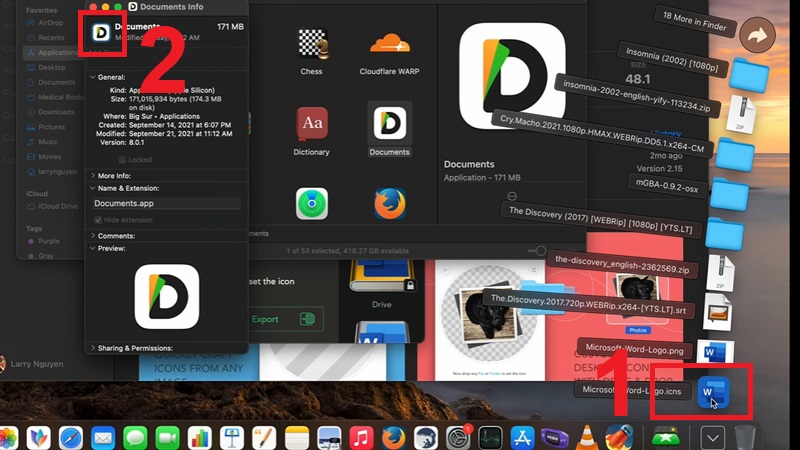The height and width of the screenshot is (450, 800).
Task: Open Image2icon green star Dock icon
Action: click(666, 437)
